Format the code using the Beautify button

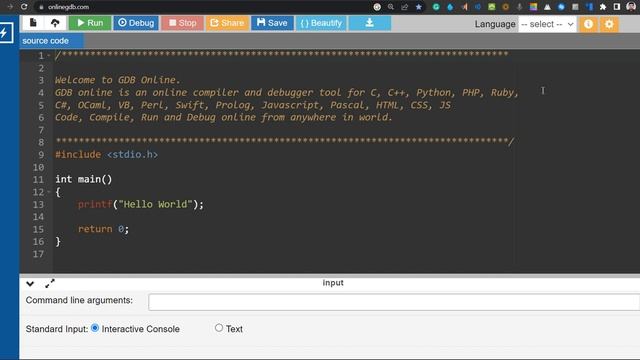tap(321, 23)
